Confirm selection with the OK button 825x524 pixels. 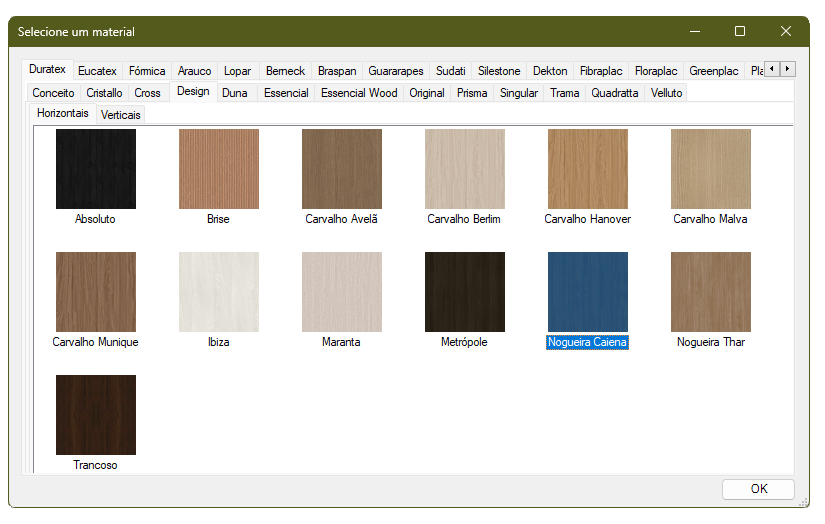point(759,489)
